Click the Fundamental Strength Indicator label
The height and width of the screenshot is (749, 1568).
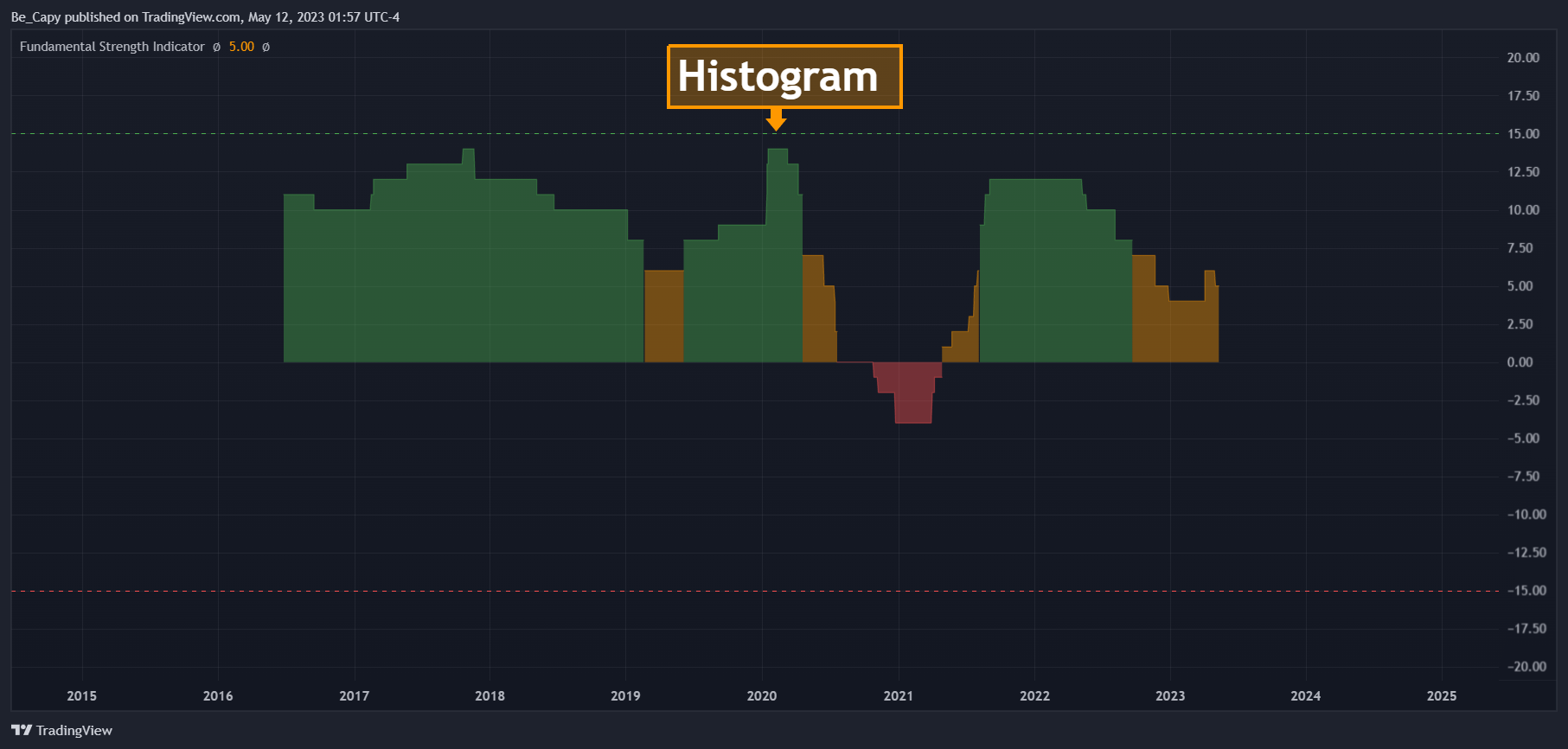pyautogui.click(x=112, y=47)
